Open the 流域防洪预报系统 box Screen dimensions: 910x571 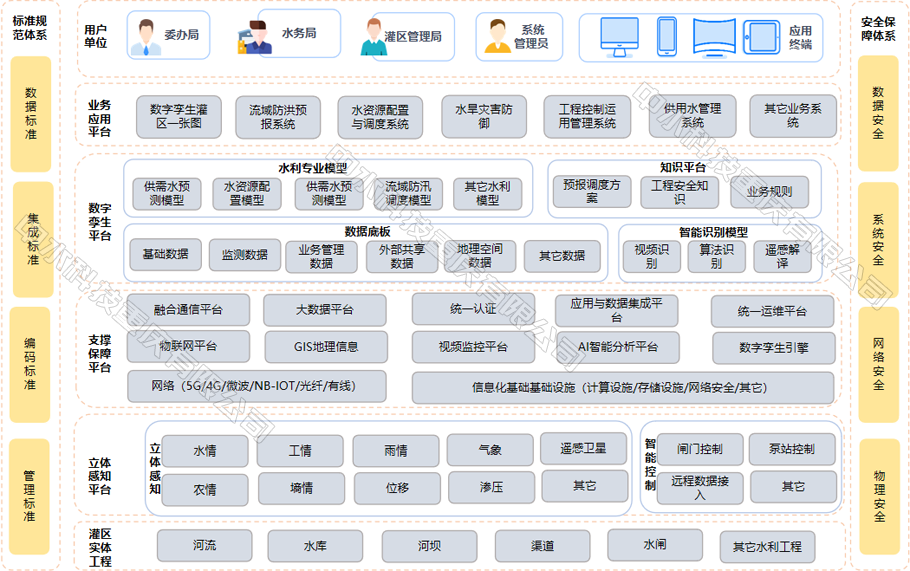tap(278, 117)
